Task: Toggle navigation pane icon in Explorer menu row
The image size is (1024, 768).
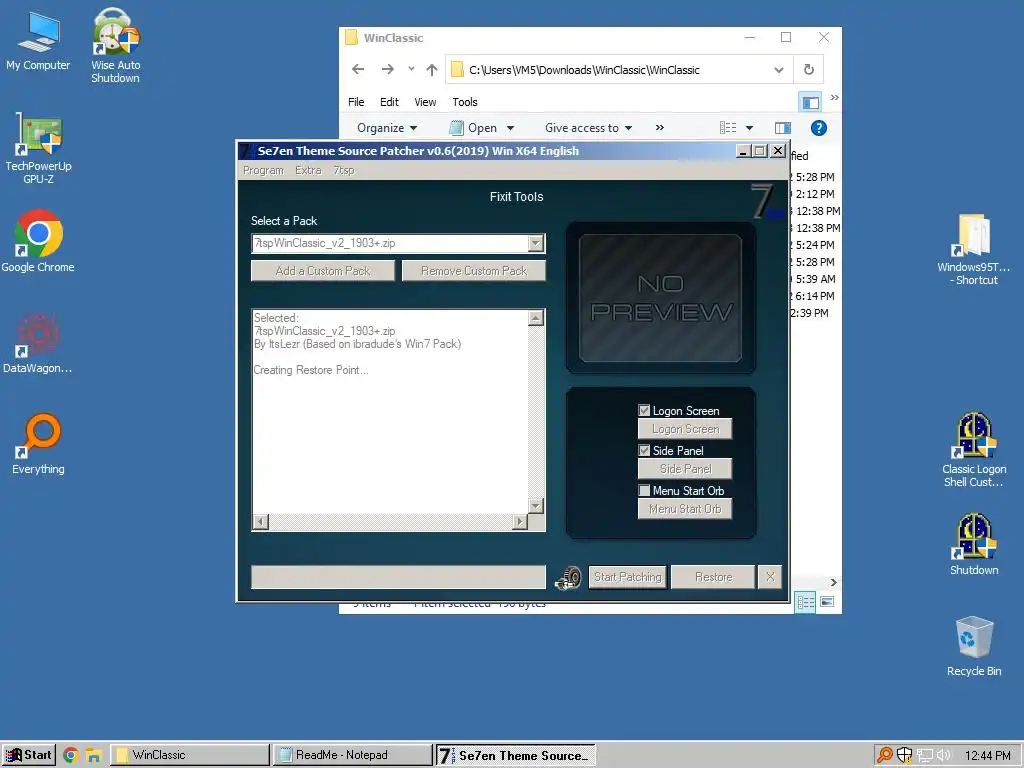Action: [x=810, y=103]
